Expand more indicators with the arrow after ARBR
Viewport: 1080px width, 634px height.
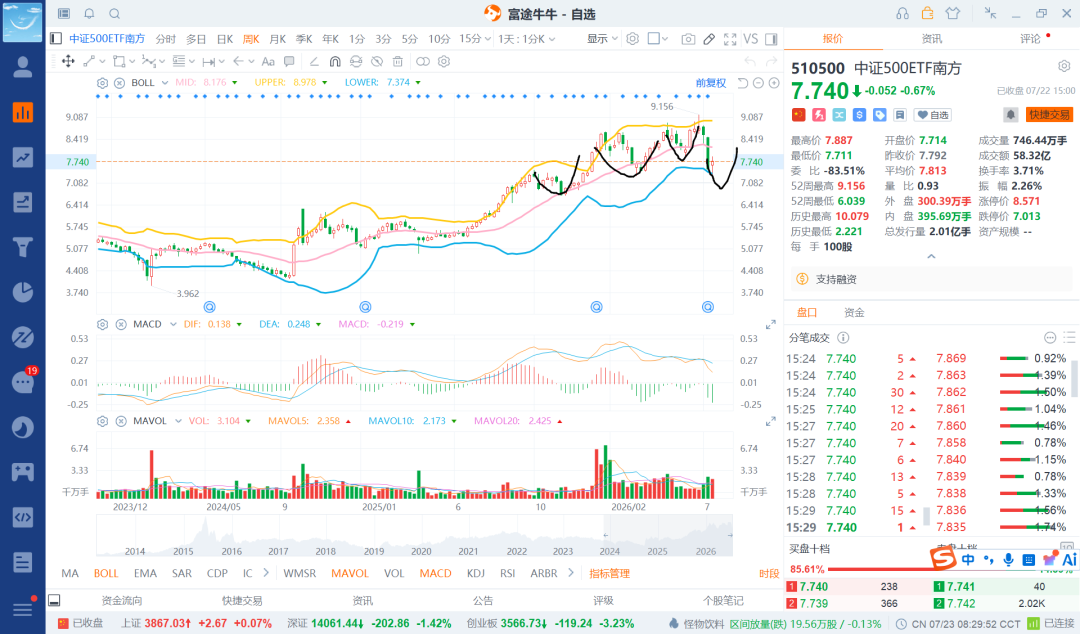[x=571, y=573]
